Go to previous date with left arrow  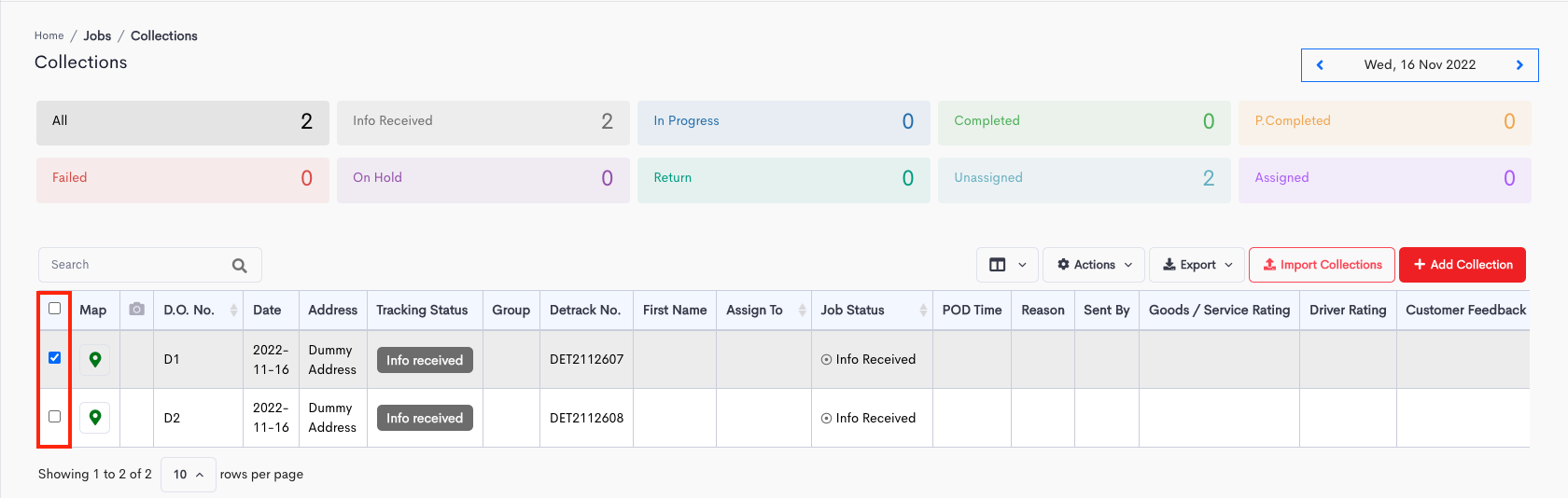tap(1320, 65)
